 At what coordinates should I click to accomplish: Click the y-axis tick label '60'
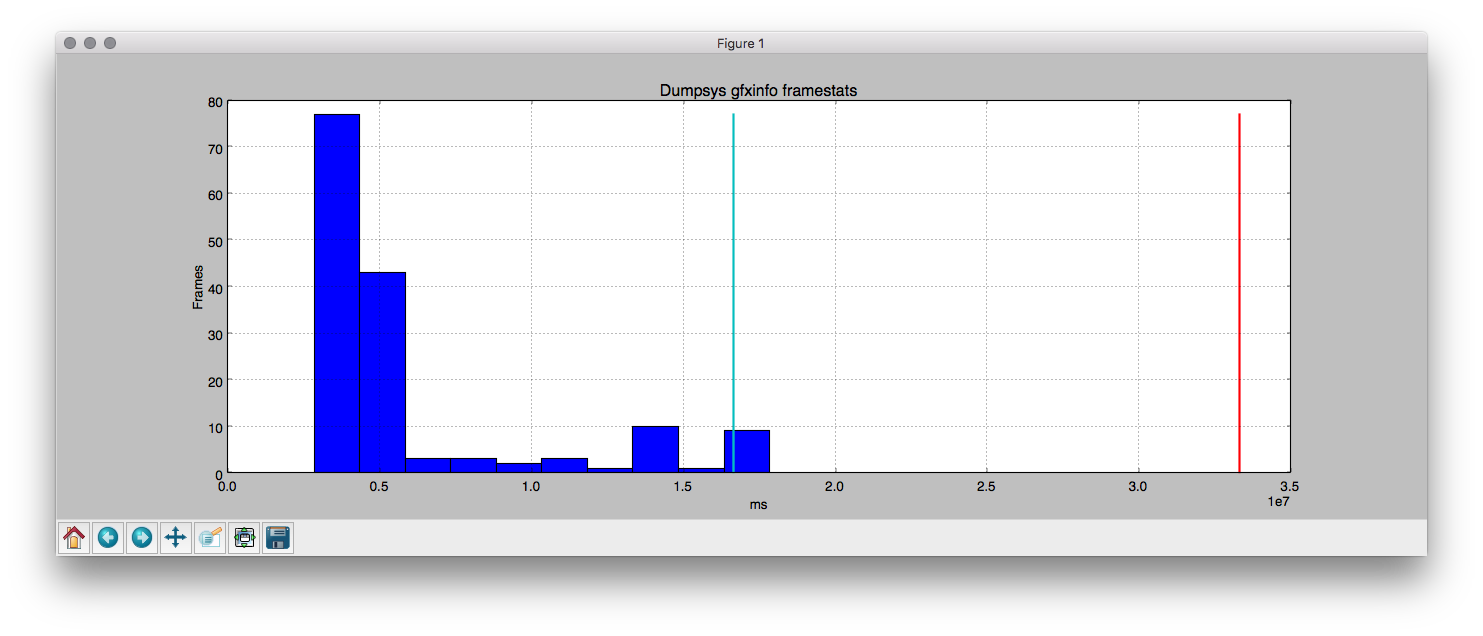click(215, 194)
